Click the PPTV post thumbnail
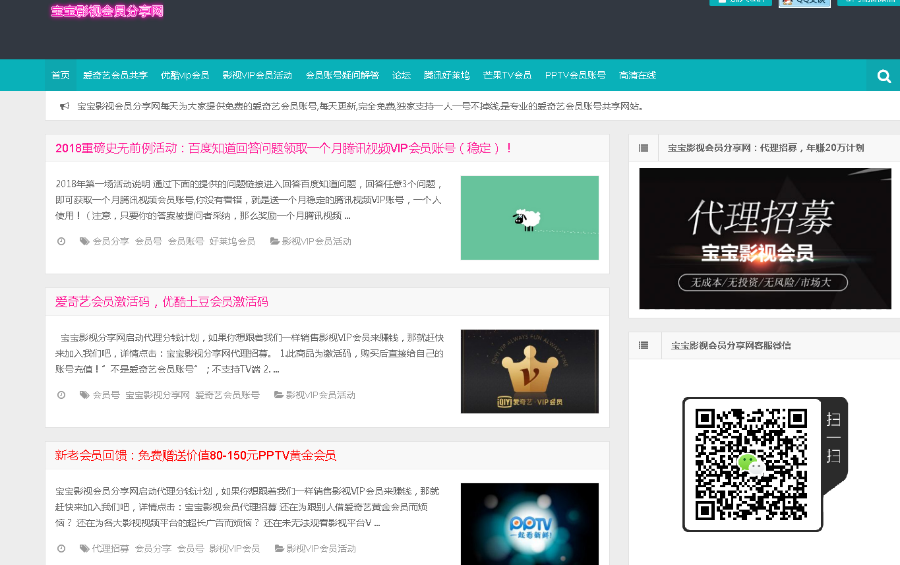The image size is (900, 565). tap(530, 524)
